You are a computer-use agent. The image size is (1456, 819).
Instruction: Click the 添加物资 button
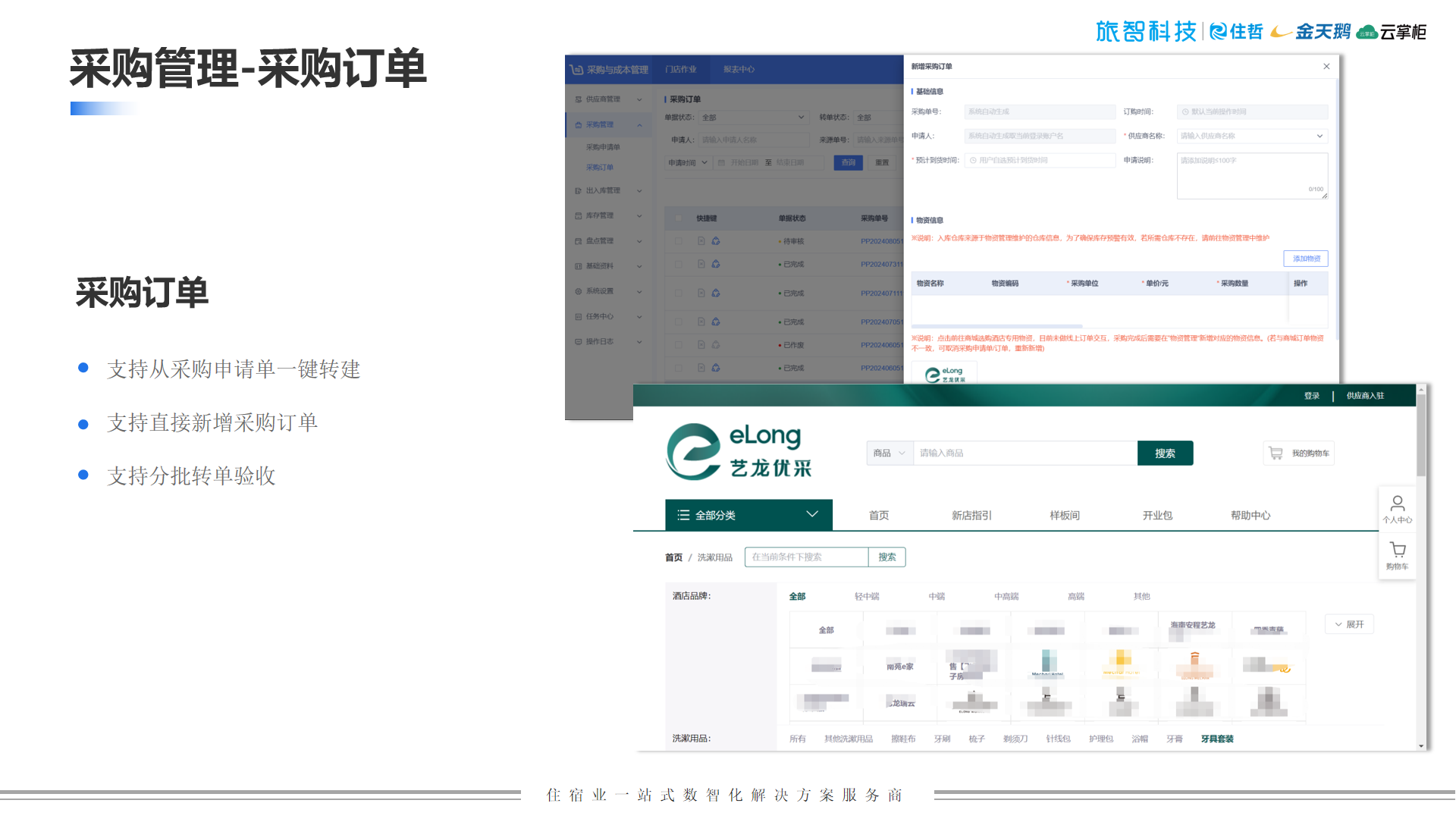click(1305, 259)
